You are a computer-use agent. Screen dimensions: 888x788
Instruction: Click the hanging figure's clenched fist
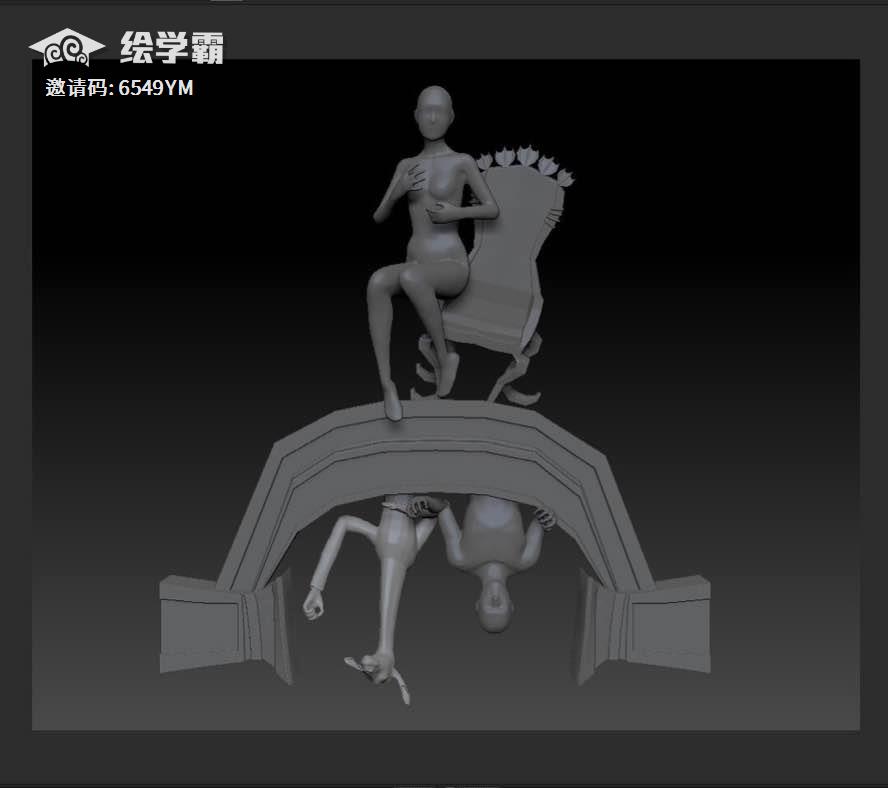tap(313, 604)
